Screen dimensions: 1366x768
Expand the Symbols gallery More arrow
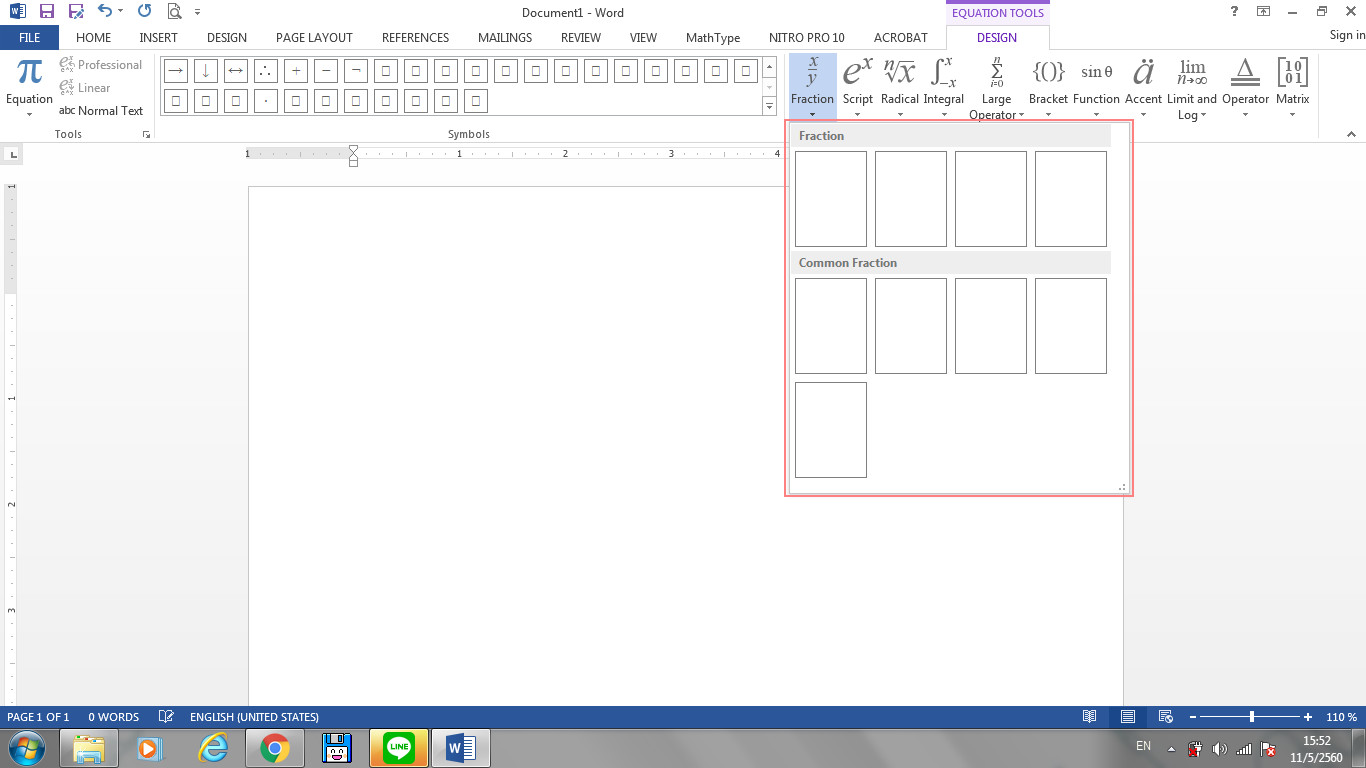pos(769,106)
